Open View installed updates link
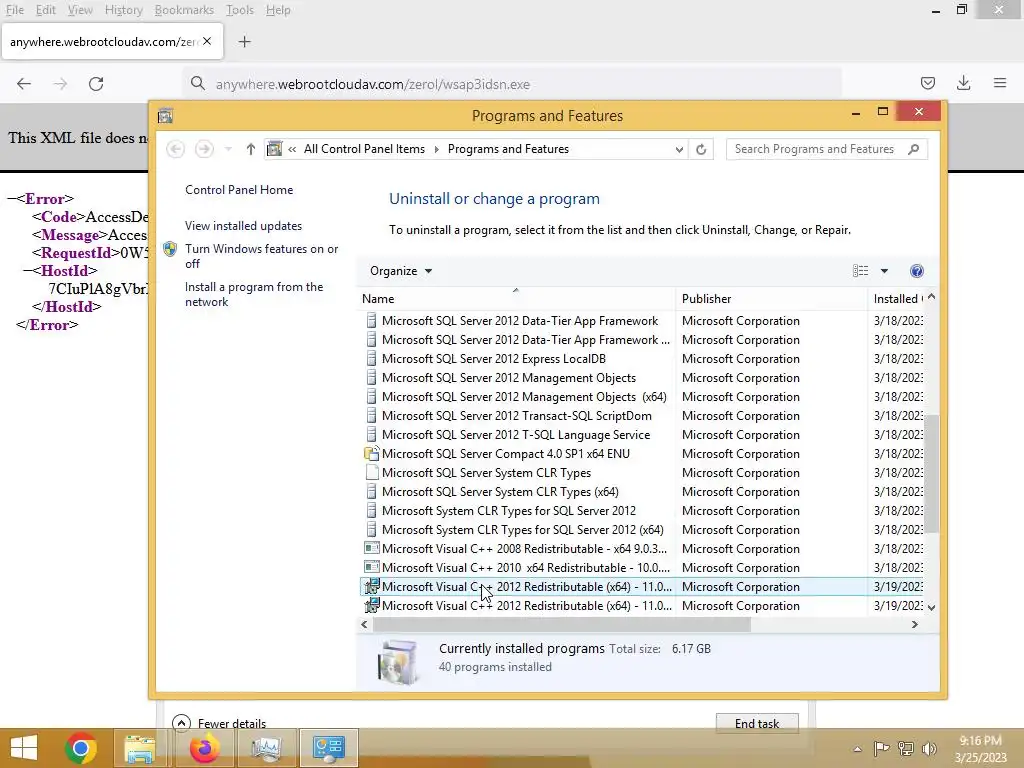1024x768 pixels. tap(243, 226)
